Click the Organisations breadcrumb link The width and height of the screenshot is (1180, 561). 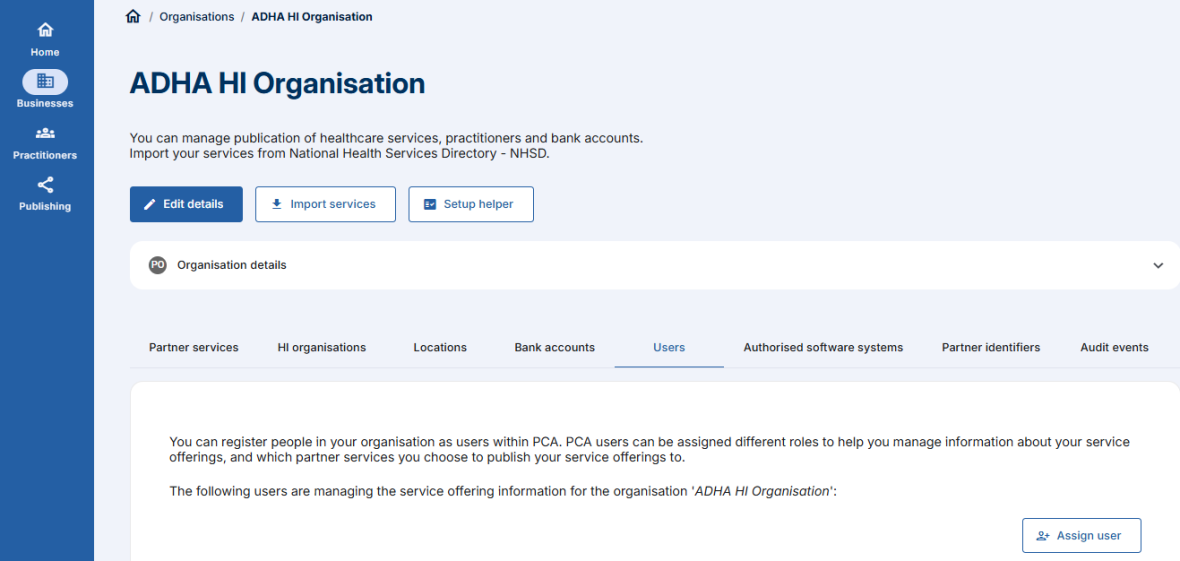tap(196, 17)
